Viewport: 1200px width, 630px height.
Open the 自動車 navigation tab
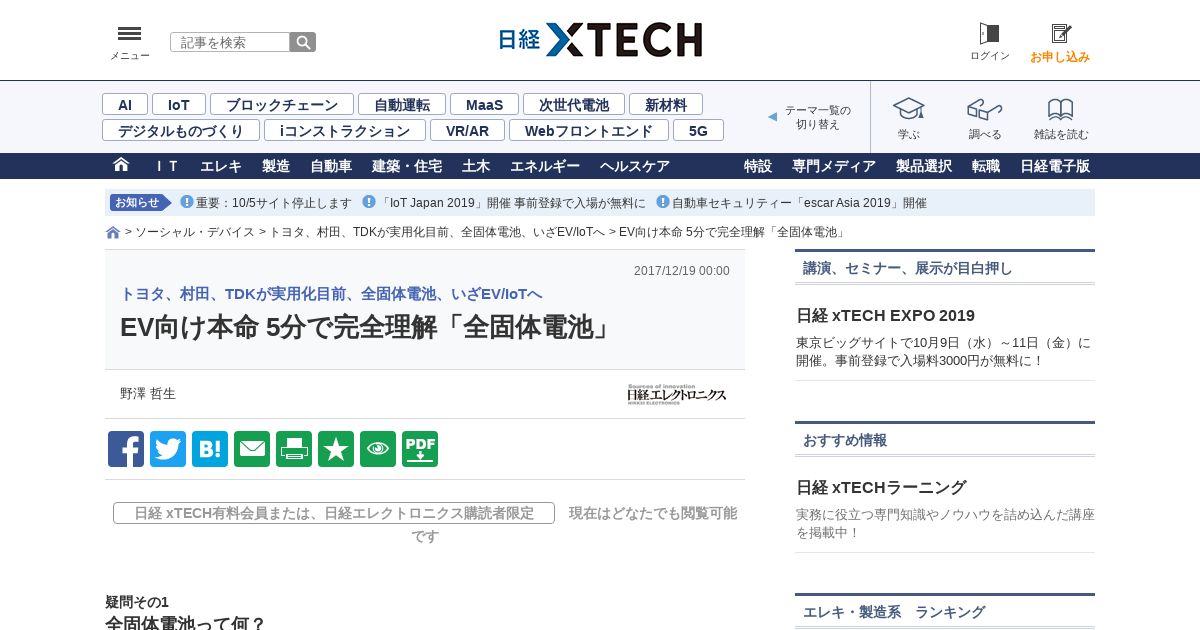331,166
